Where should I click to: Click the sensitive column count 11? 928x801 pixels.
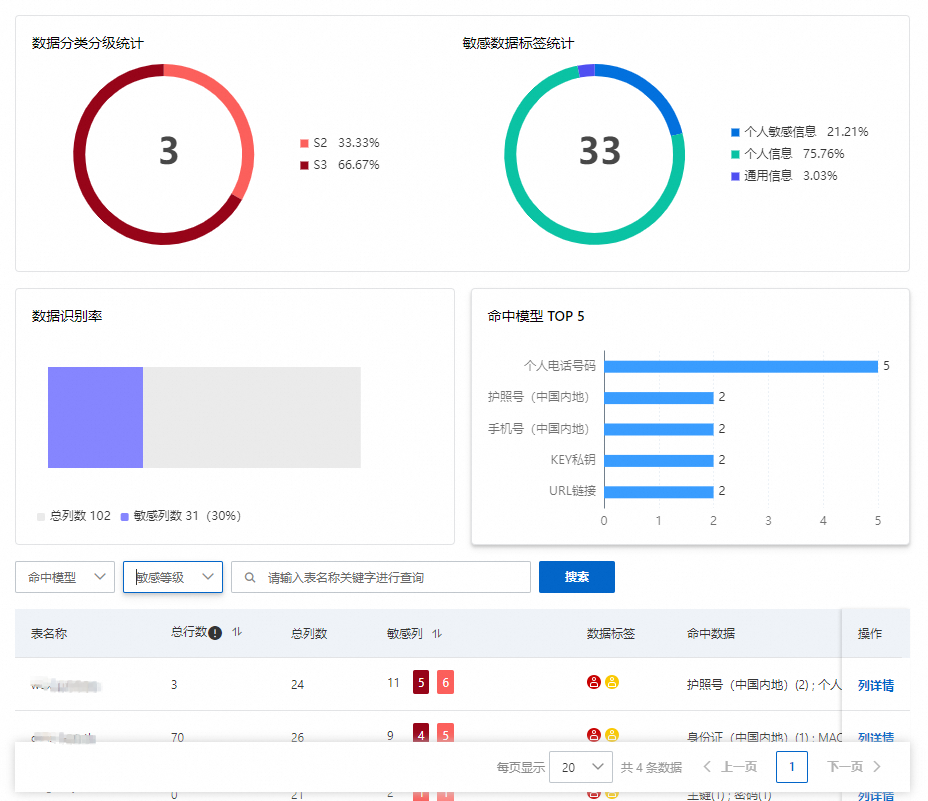[394, 683]
